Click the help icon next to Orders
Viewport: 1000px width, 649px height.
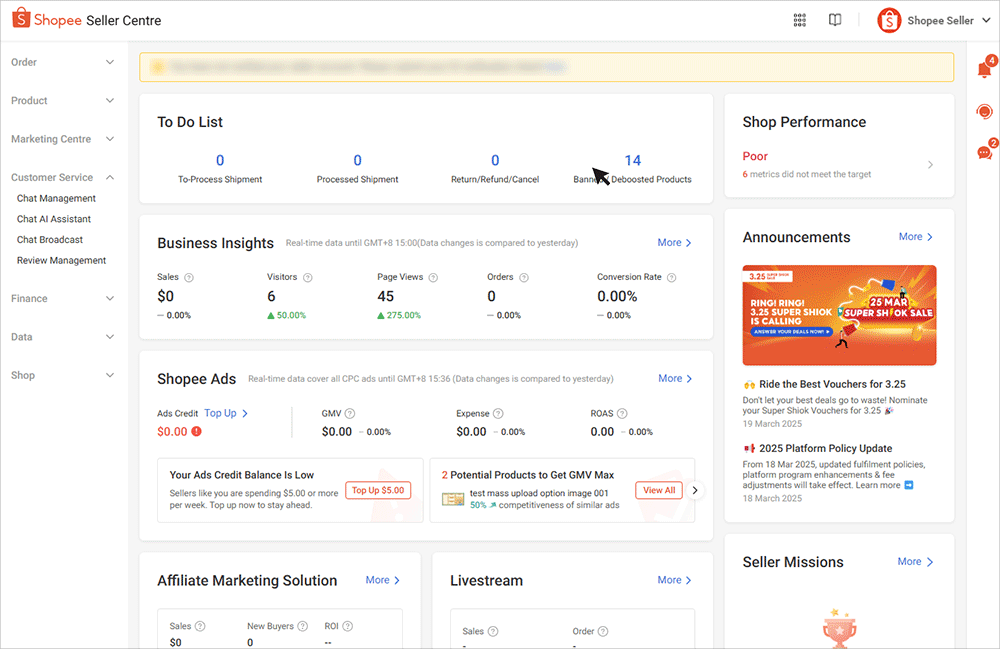click(x=524, y=277)
